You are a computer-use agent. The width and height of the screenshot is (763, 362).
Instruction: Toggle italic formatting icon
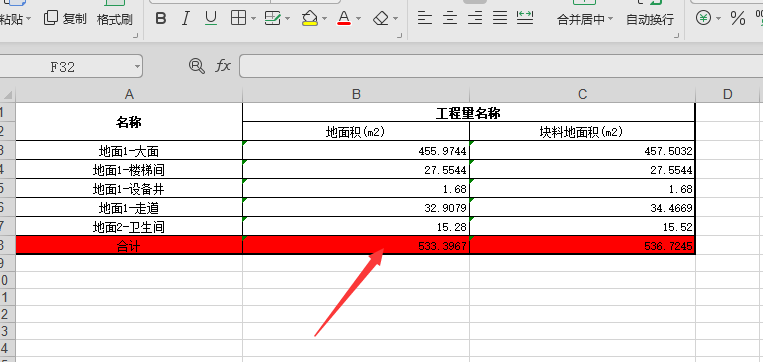pyautogui.click(x=185, y=19)
